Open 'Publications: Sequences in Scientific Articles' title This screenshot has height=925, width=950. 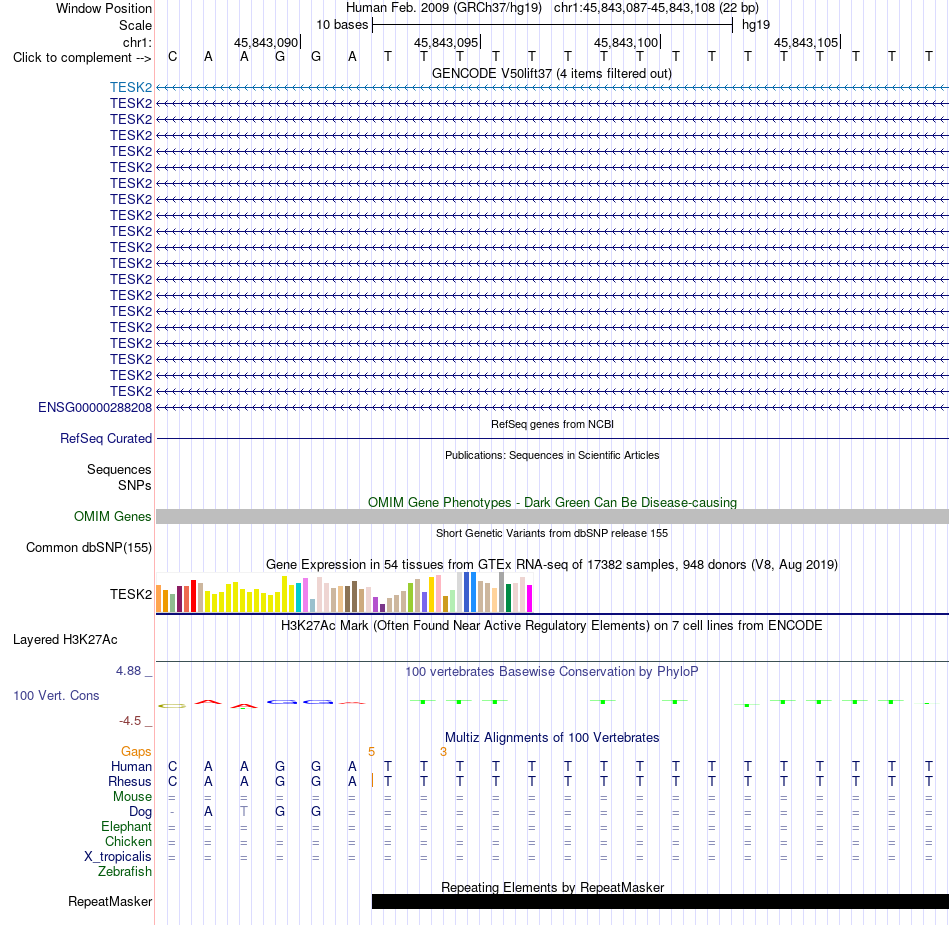552,455
